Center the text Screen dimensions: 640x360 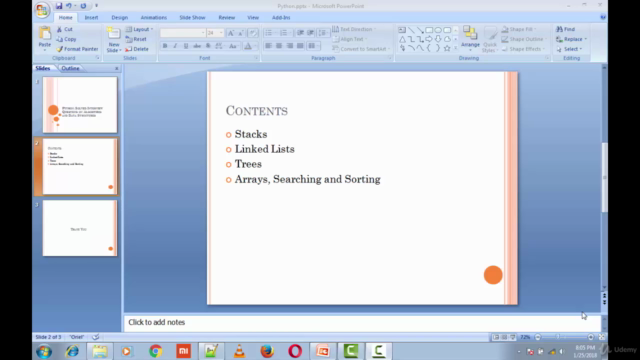[x=279, y=46]
